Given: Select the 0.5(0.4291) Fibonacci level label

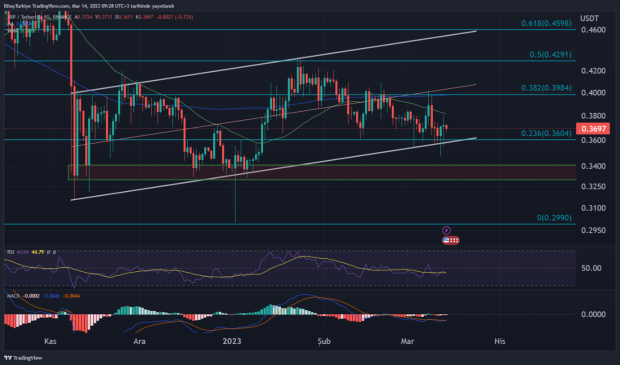Looking at the screenshot, I should click(550, 55).
